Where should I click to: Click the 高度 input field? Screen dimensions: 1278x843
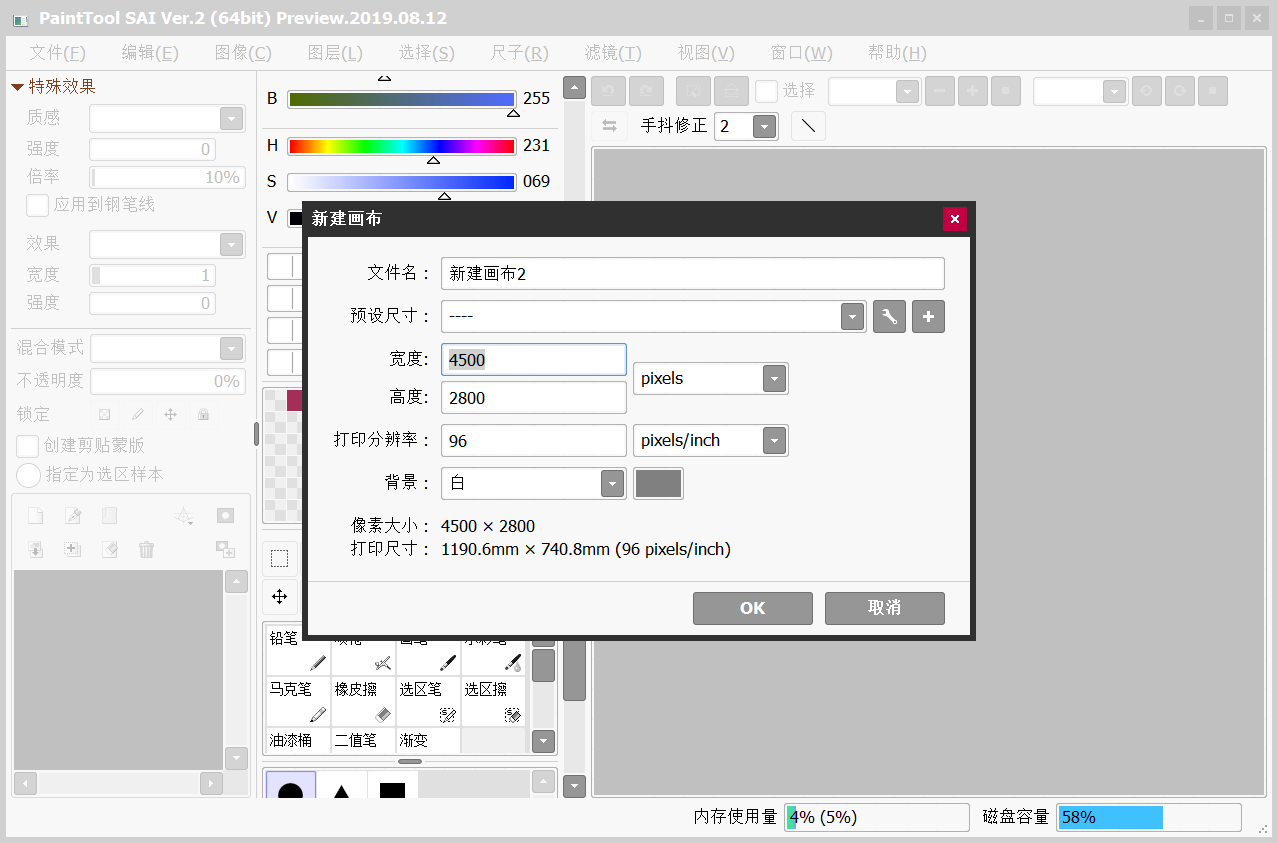pyautogui.click(x=534, y=398)
